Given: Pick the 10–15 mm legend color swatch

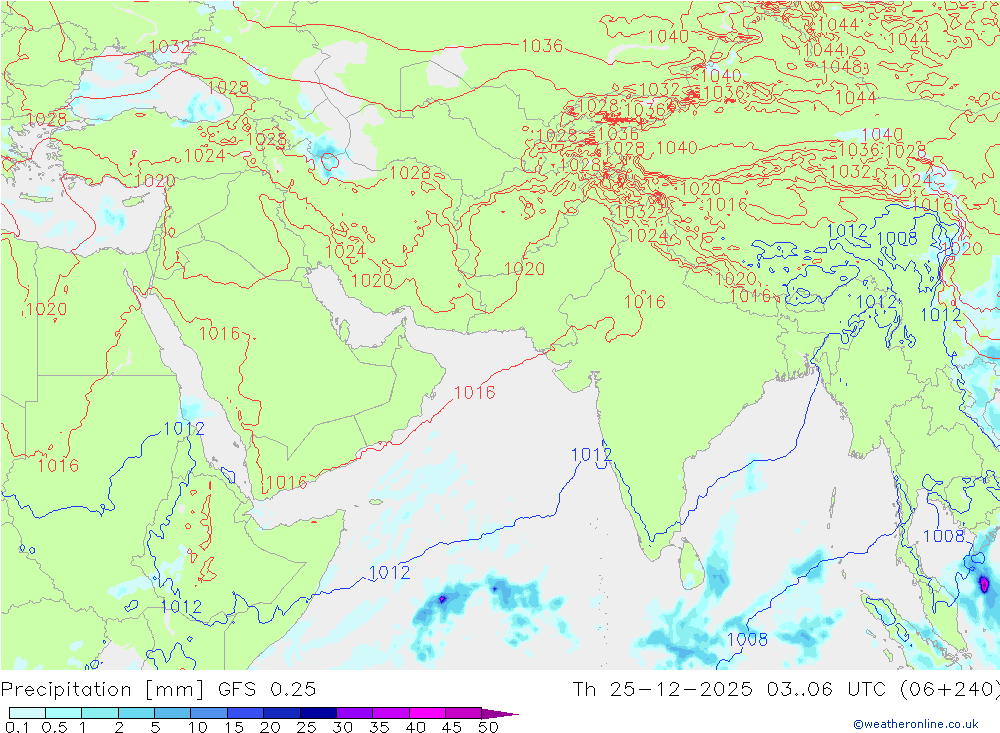Looking at the screenshot, I should (209, 713).
